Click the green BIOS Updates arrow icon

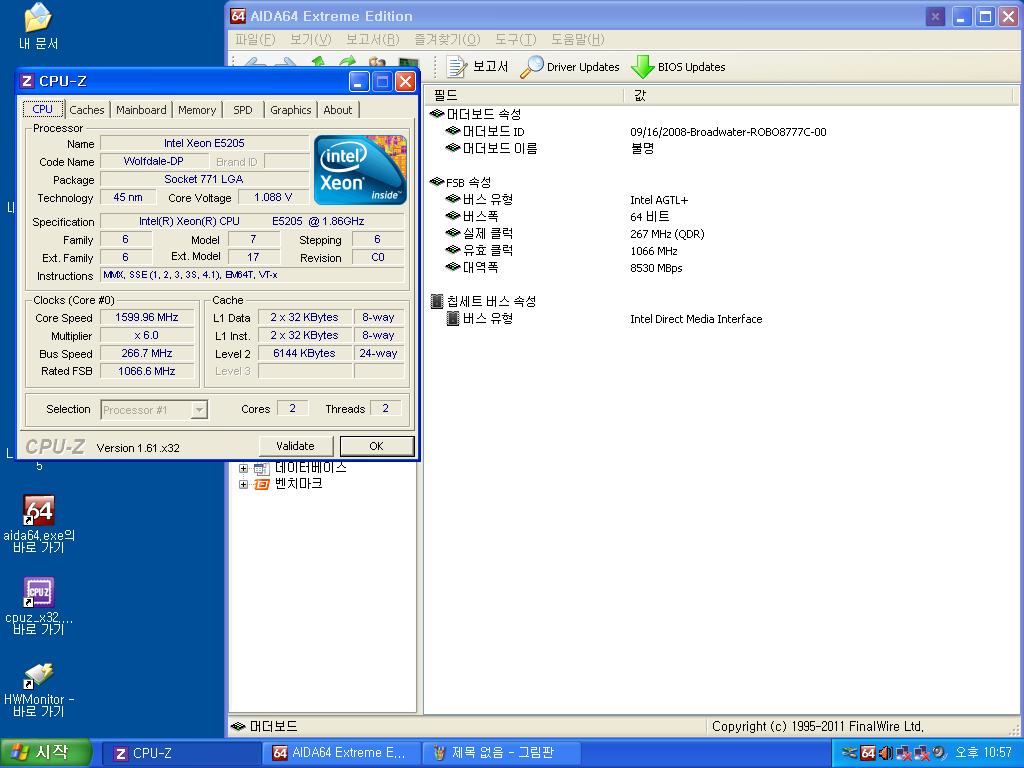pos(643,67)
